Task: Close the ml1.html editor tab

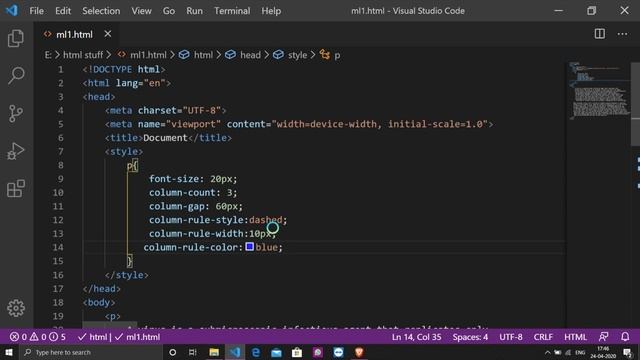Action: point(107,34)
